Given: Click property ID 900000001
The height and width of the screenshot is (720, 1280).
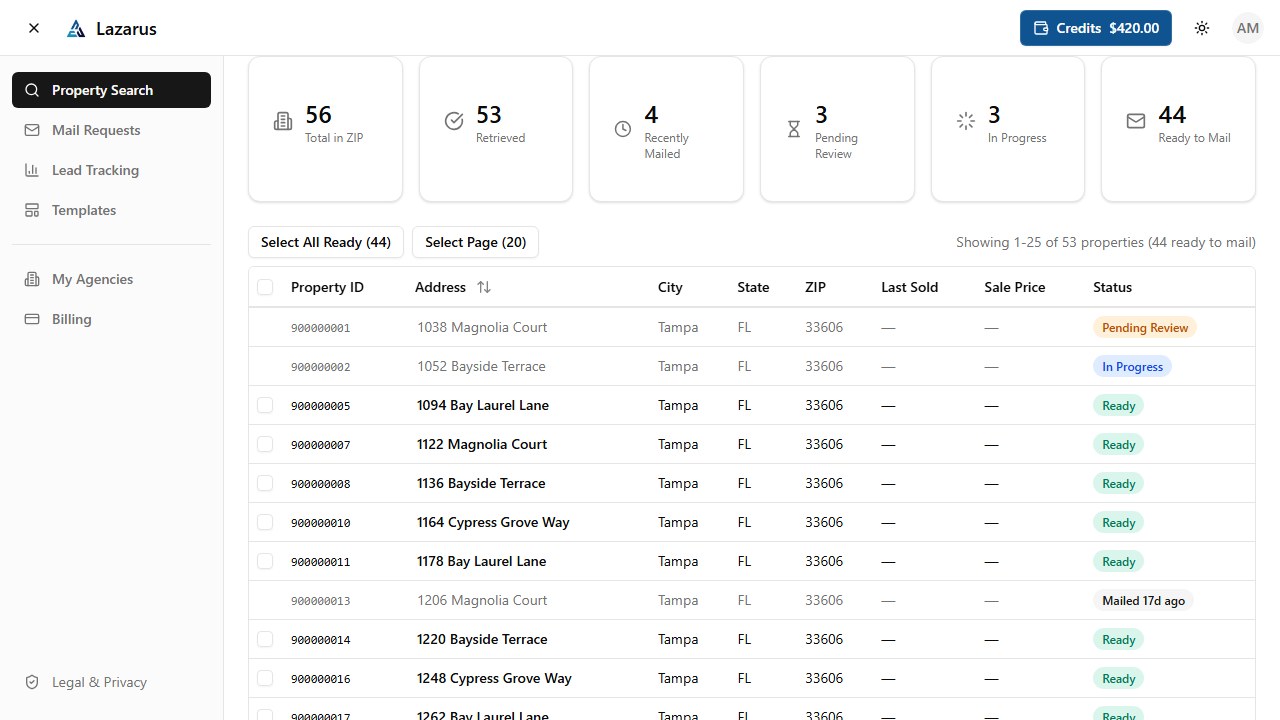Looking at the screenshot, I should 321,328.
